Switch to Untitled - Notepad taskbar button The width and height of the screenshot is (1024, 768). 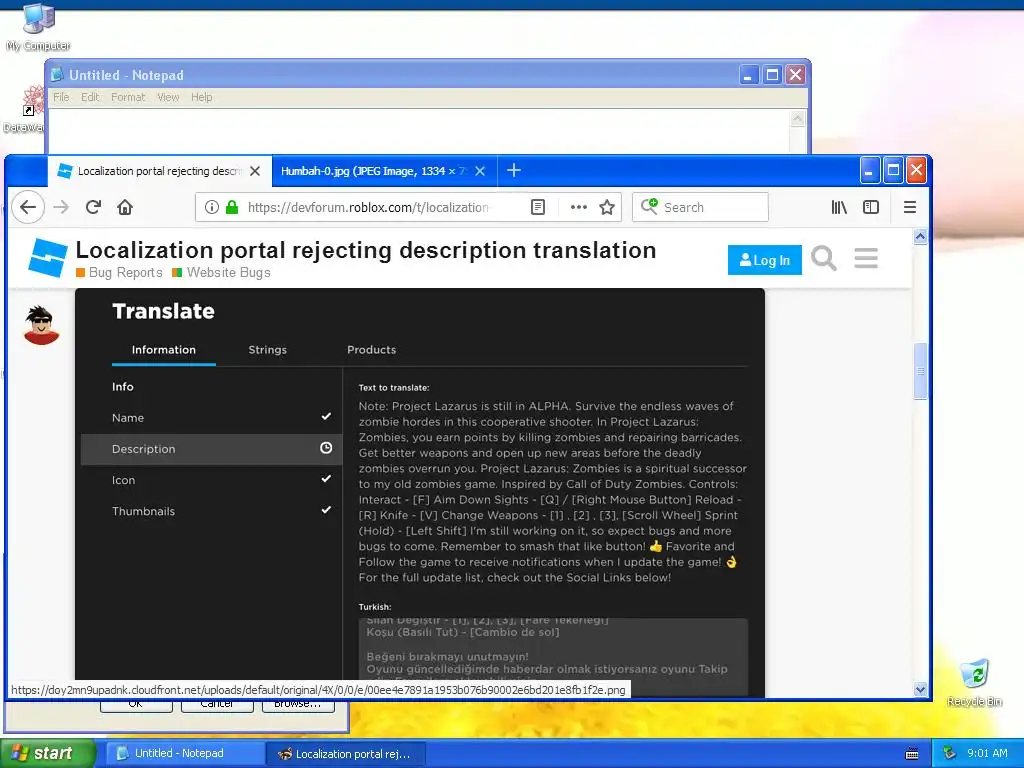185,753
